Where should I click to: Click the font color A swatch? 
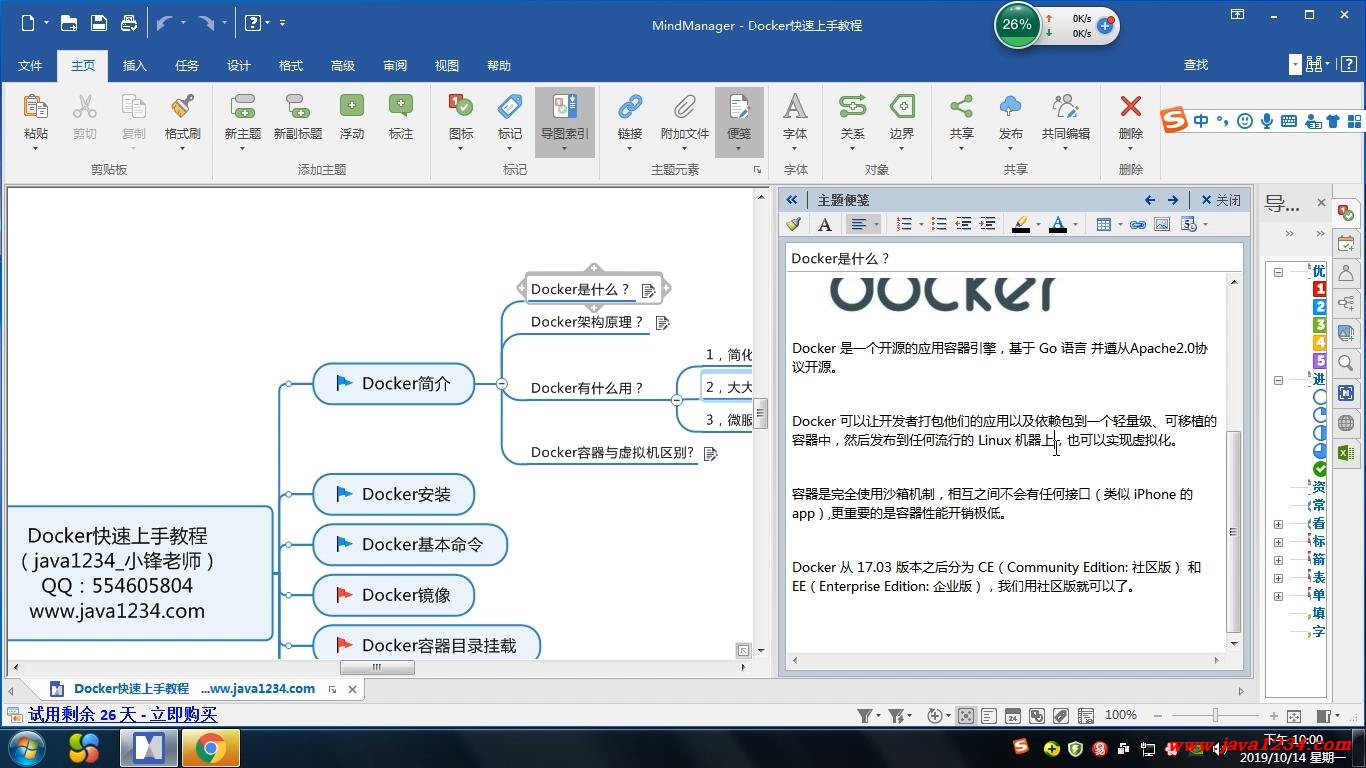pyautogui.click(x=1058, y=225)
